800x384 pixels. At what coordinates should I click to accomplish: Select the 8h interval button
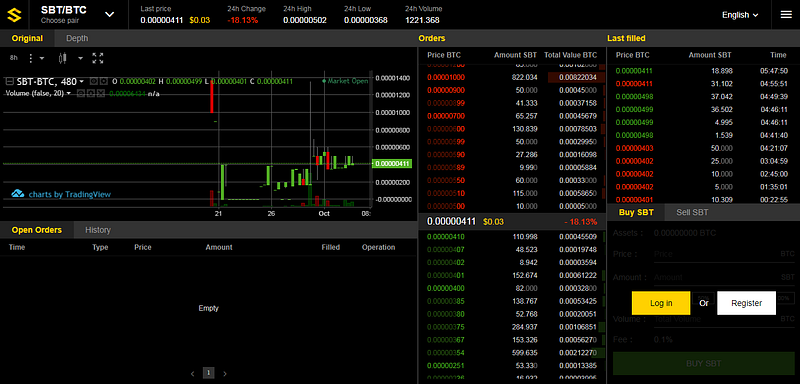click(13, 58)
